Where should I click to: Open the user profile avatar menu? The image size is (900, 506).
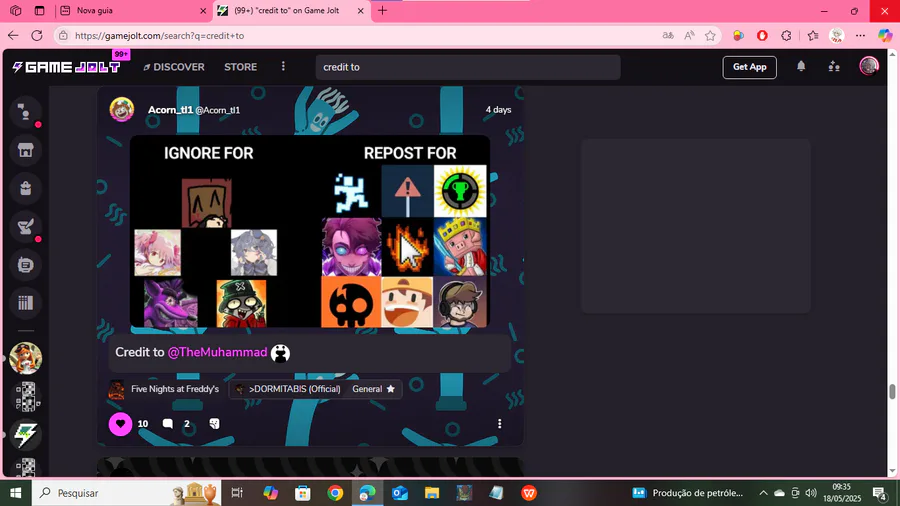869,66
